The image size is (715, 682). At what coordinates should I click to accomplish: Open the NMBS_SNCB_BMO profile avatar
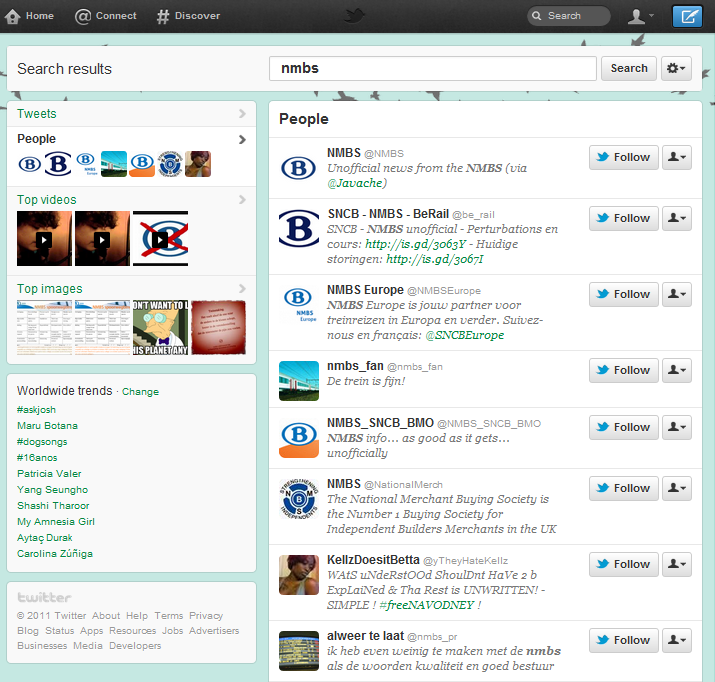coord(298,435)
